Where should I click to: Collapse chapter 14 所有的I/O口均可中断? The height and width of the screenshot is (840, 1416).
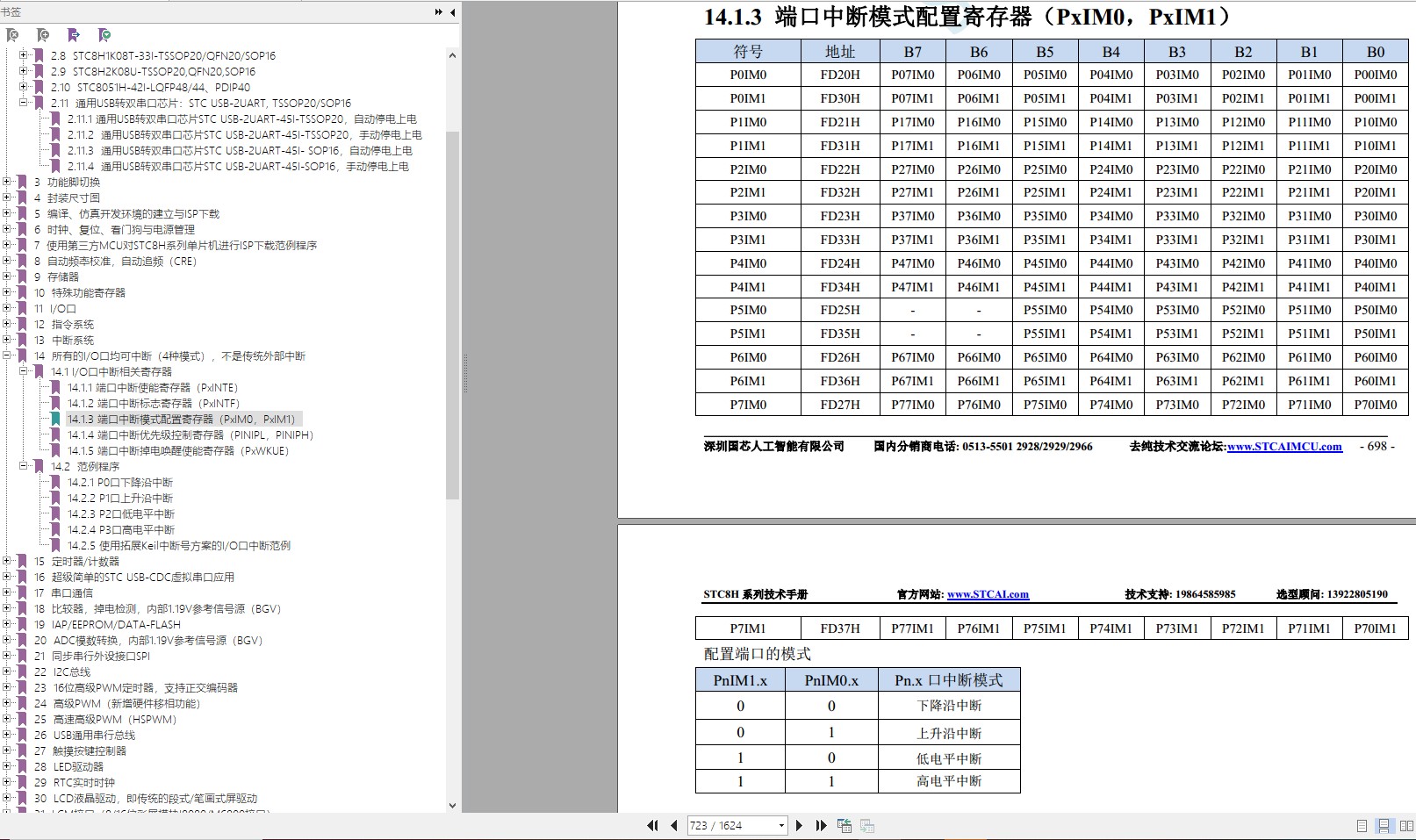pyautogui.click(x=7, y=355)
